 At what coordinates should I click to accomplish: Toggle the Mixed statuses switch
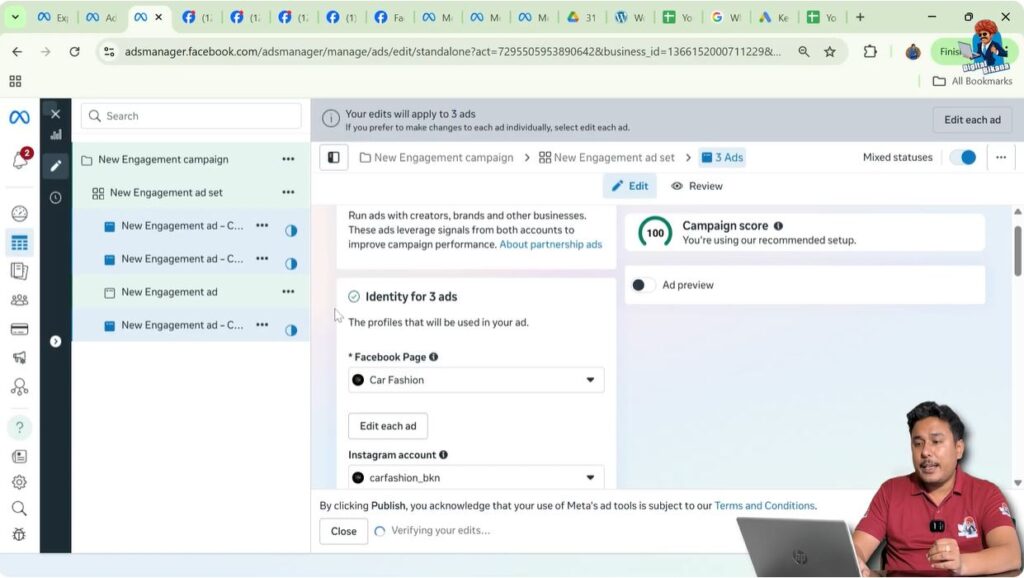coord(962,157)
